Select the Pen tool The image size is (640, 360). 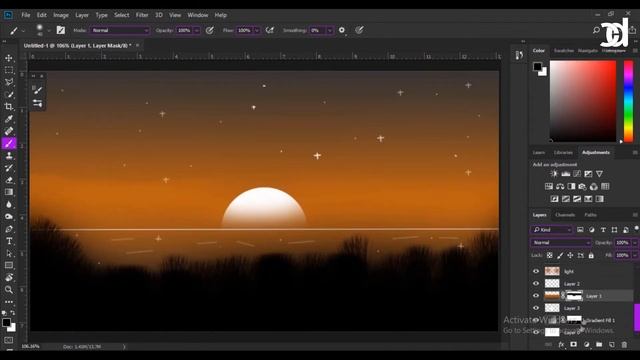click(x=9, y=229)
